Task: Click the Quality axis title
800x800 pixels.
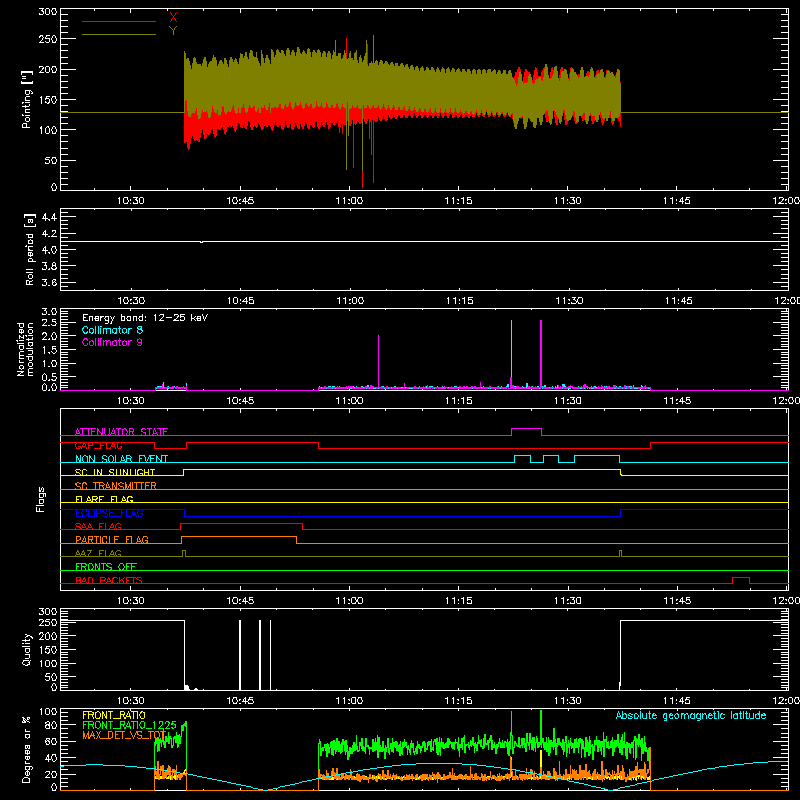Action: [x=27, y=649]
